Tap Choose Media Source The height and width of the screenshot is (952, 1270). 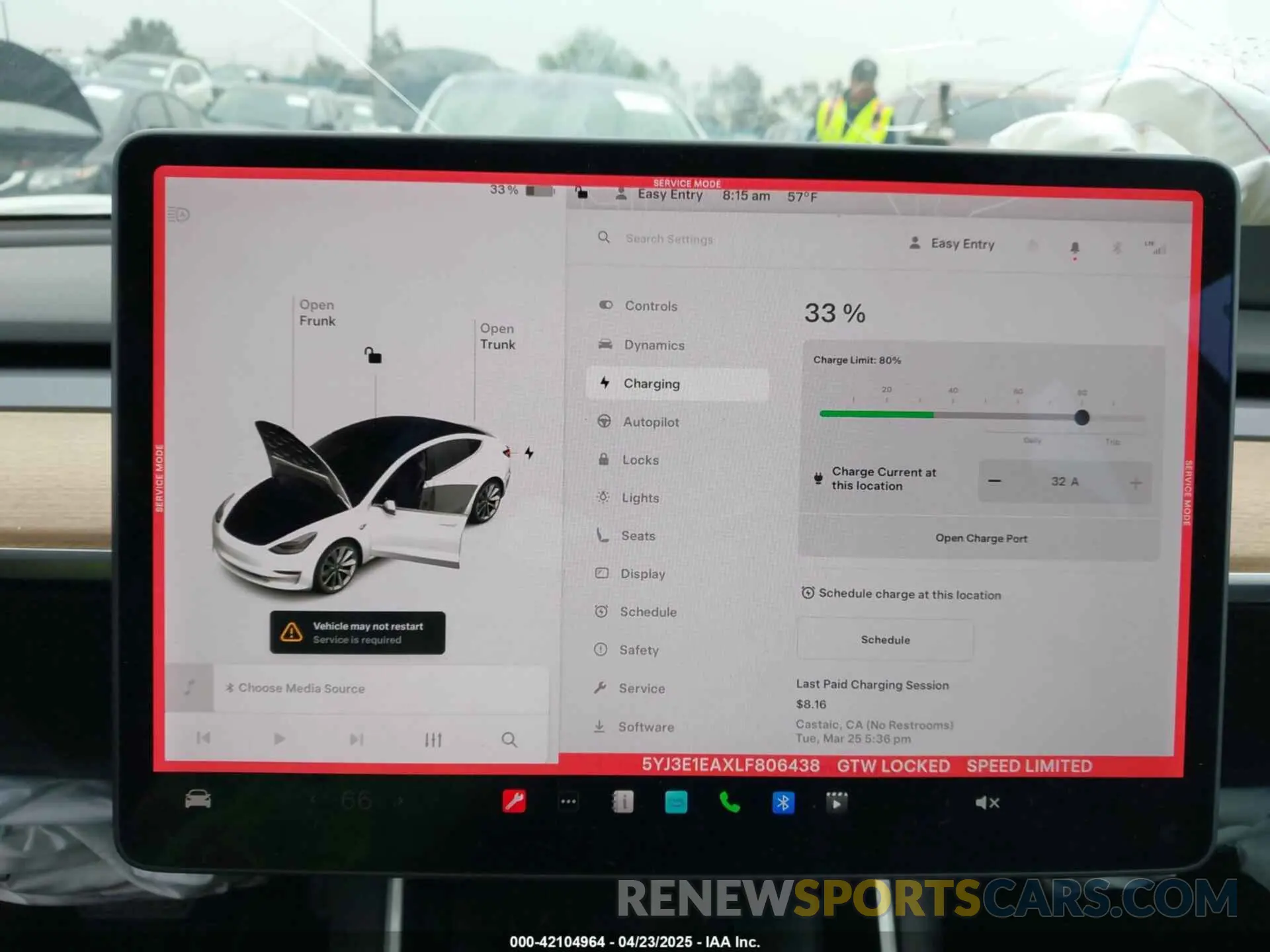295,688
